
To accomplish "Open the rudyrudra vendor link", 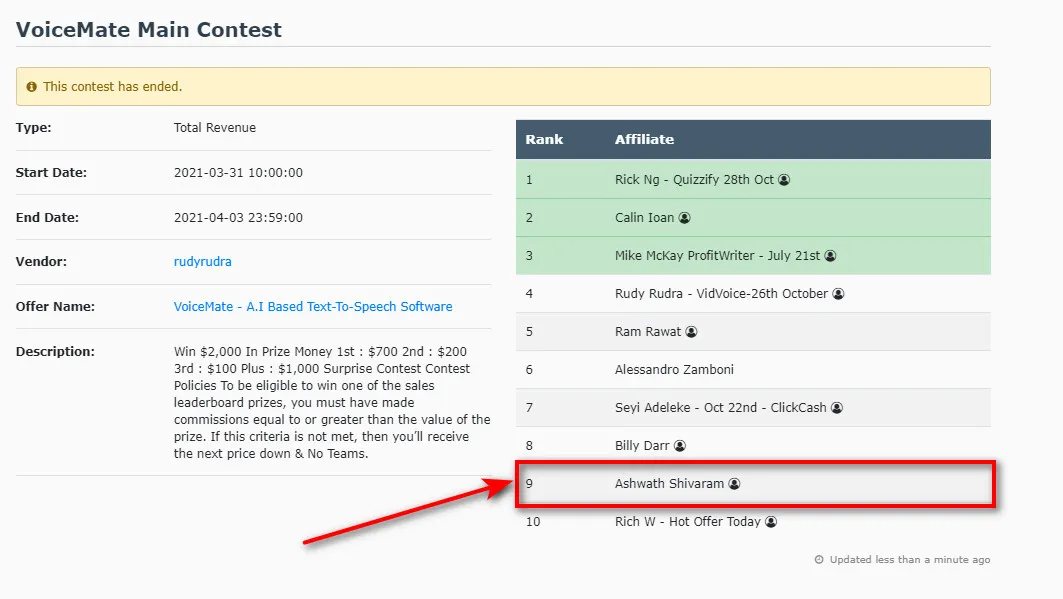I will coord(203,262).
